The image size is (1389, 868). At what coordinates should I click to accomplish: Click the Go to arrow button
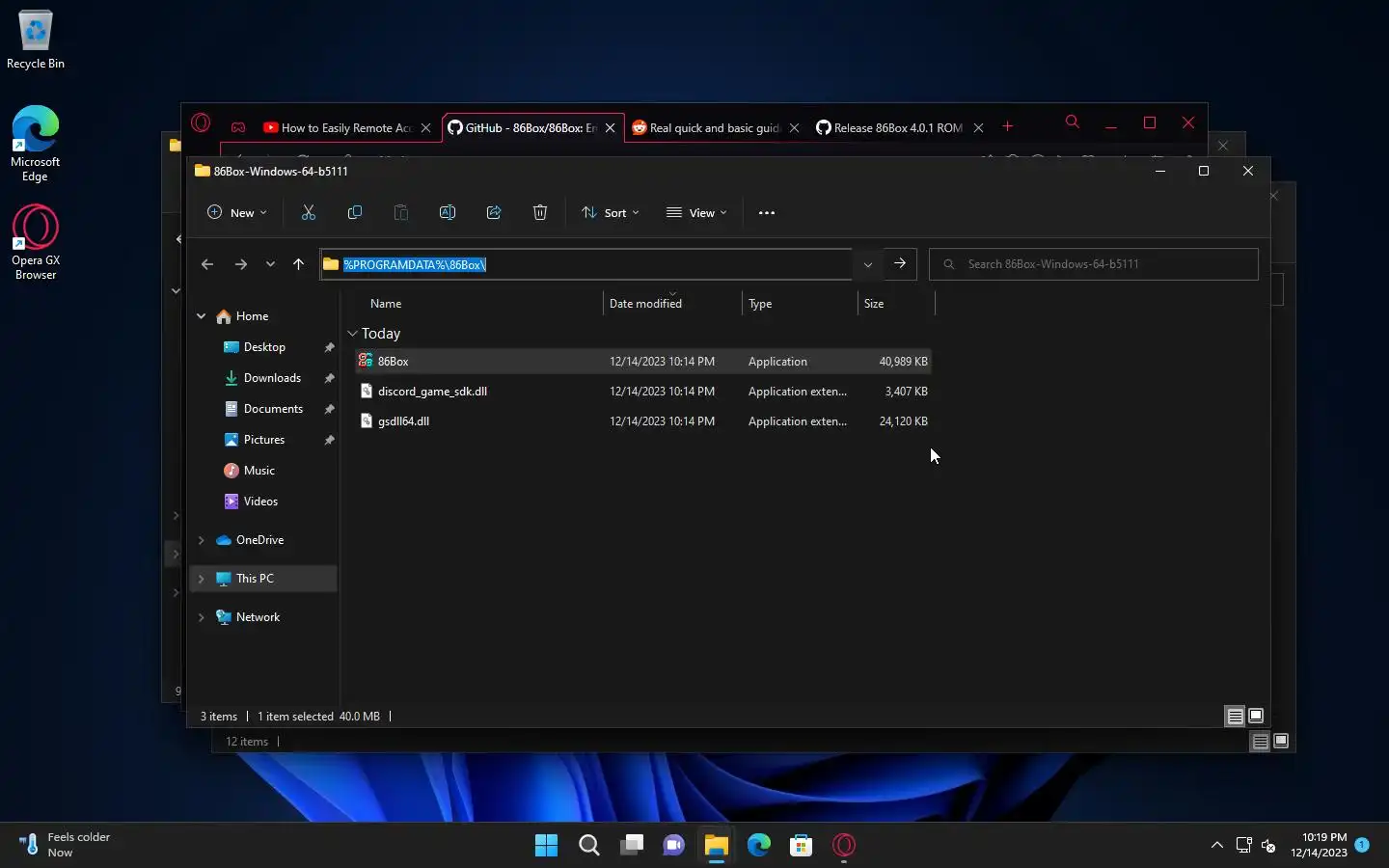click(x=900, y=263)
